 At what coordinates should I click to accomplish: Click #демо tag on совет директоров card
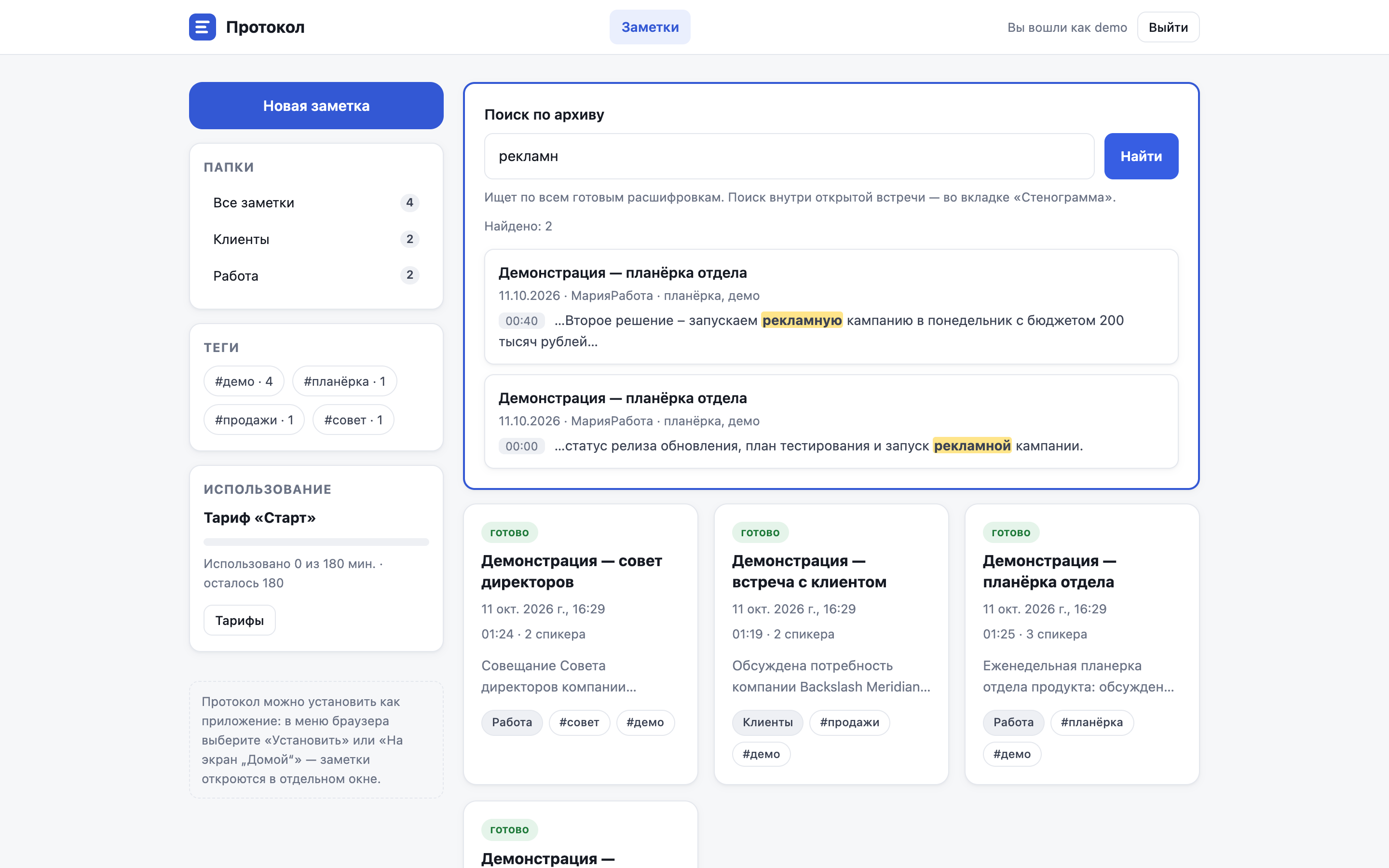click(x=645, y=722)
